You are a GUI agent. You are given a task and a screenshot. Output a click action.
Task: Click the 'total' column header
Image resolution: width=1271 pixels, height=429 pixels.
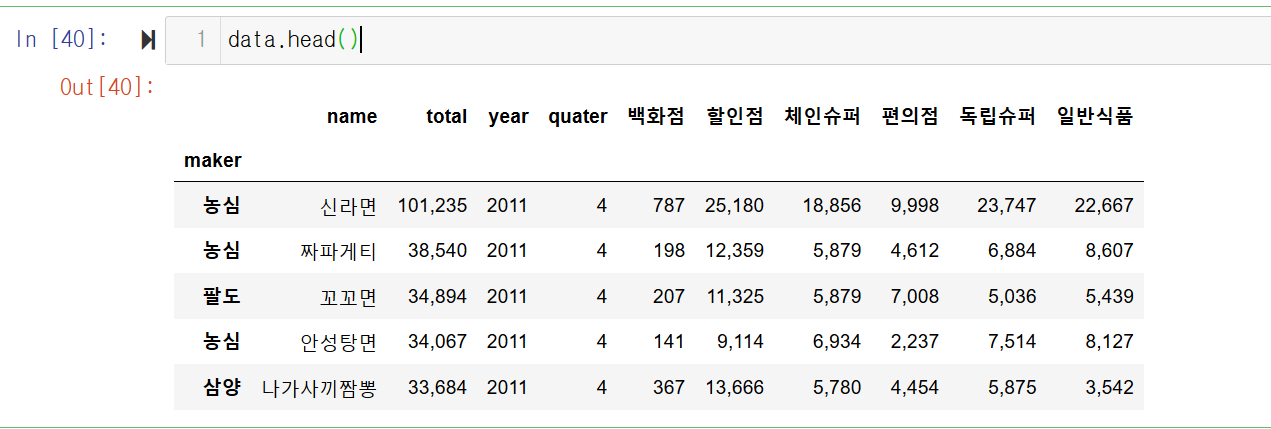click(x=446, y=116)
